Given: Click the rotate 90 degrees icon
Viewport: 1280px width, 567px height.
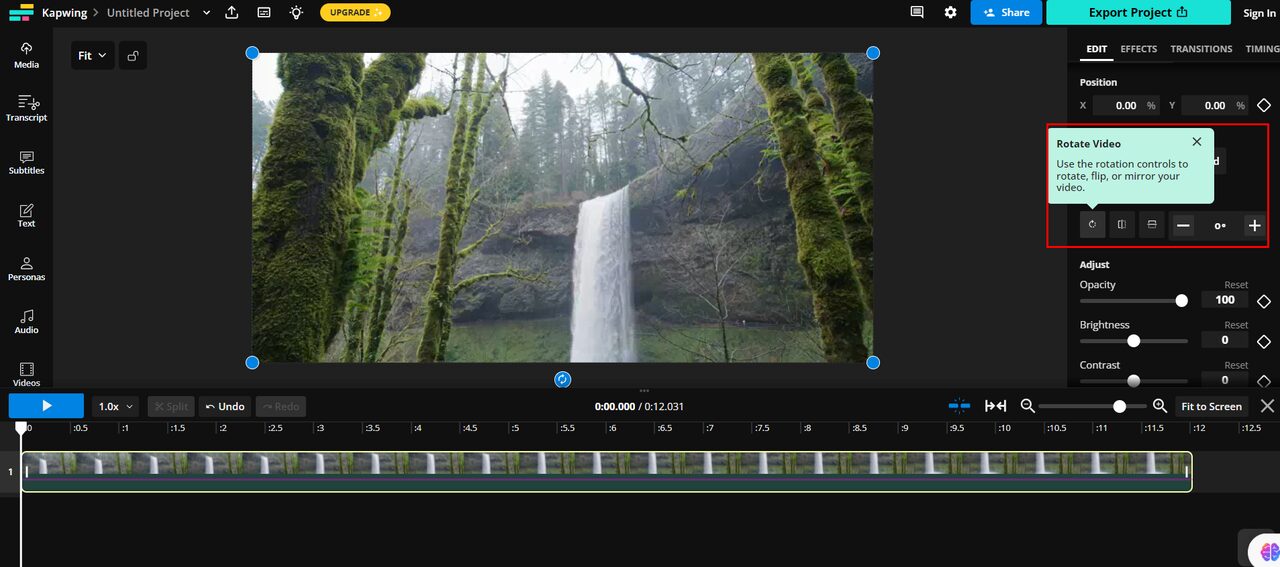Looking at the screenshot, I should point(1092,225).
